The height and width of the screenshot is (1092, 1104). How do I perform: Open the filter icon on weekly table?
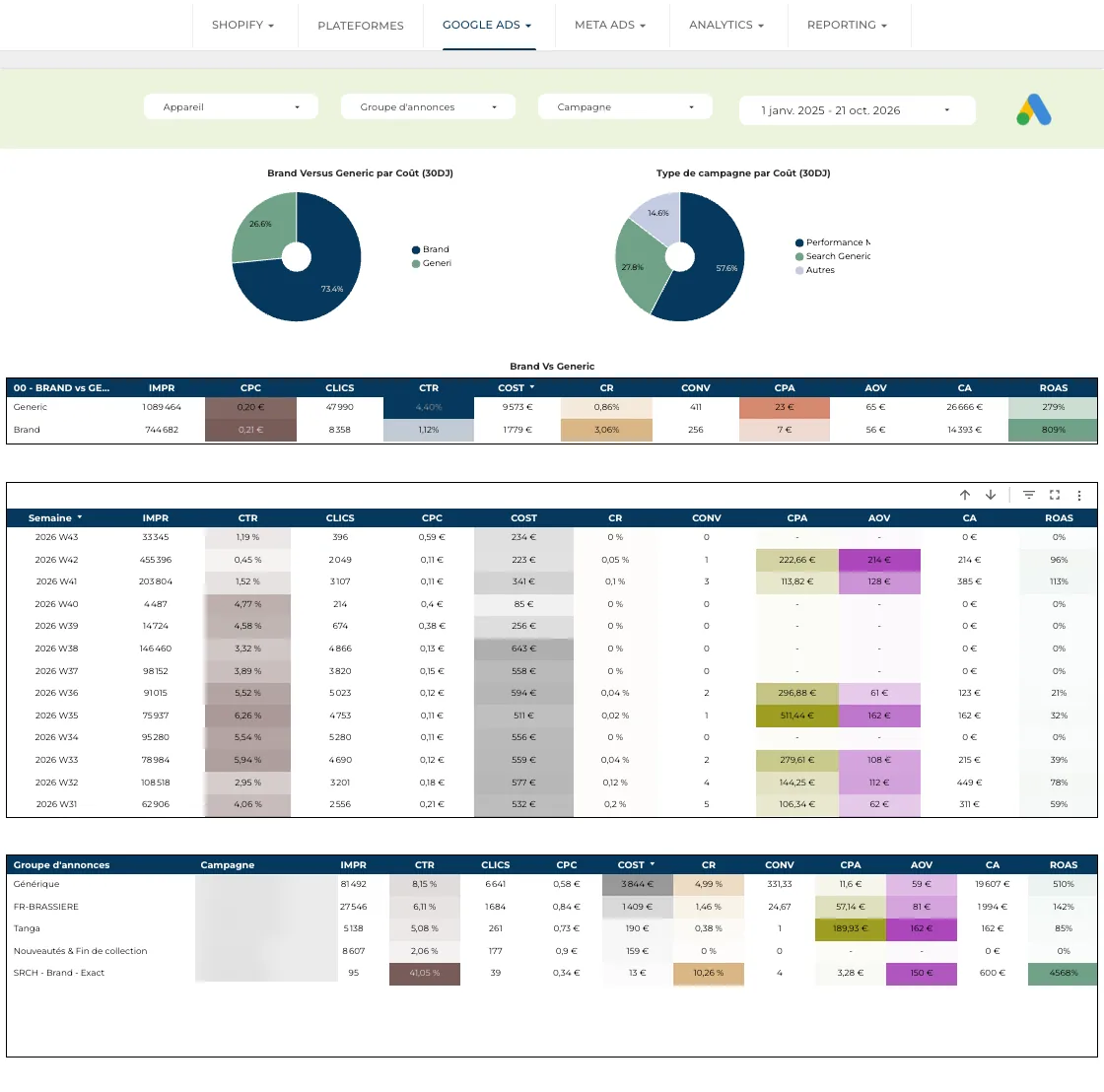pos(1029,495)
